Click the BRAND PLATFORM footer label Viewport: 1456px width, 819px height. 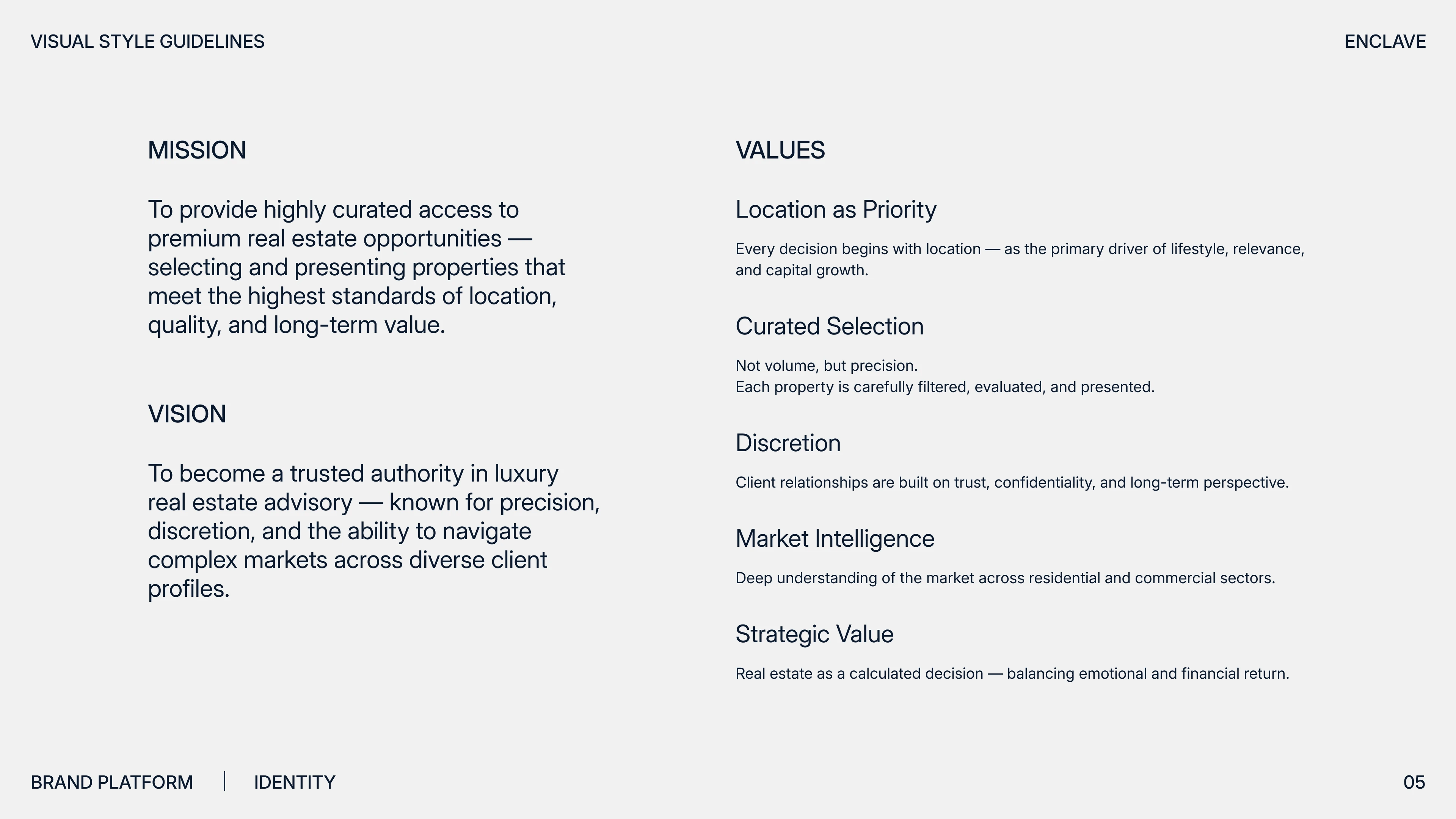point(112,783)
